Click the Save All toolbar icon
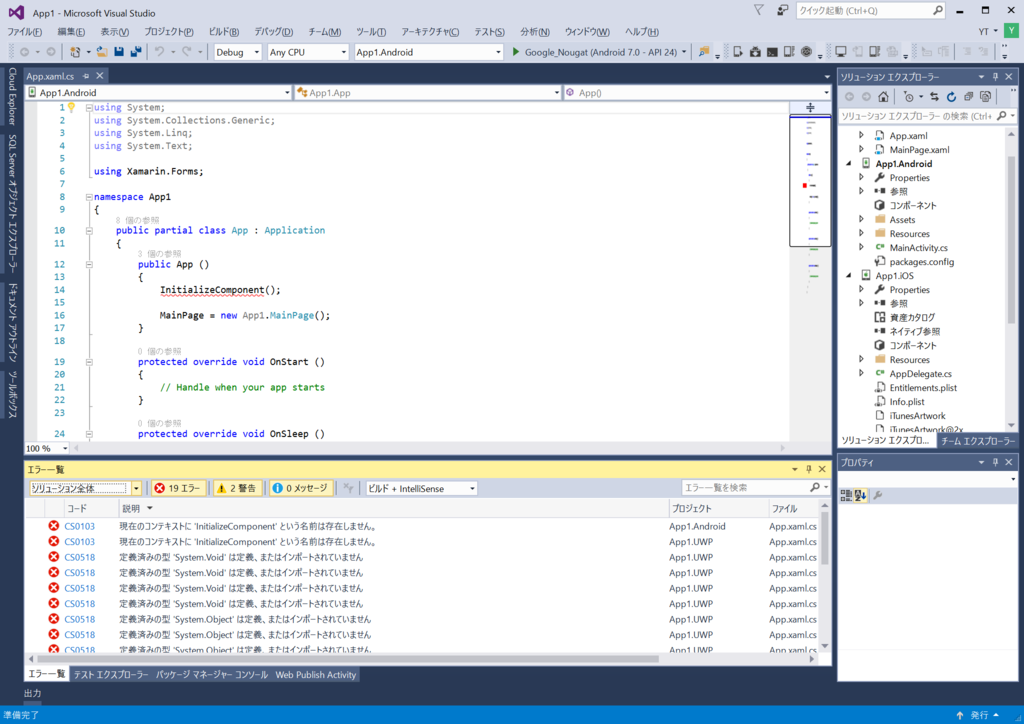The height and width of the screenshot is (724, 1024). pos(136,52)
